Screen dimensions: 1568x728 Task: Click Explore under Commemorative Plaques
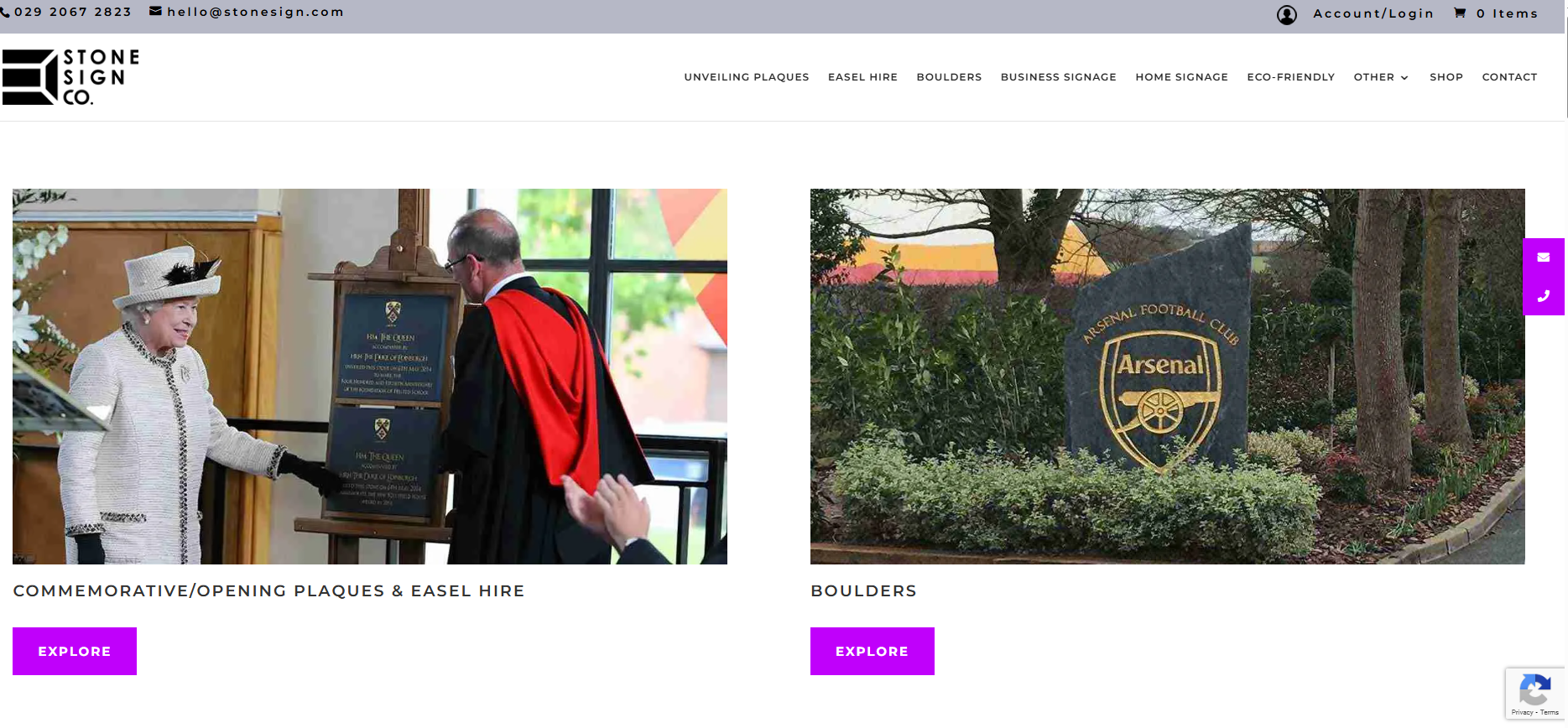tap(75, 651)
